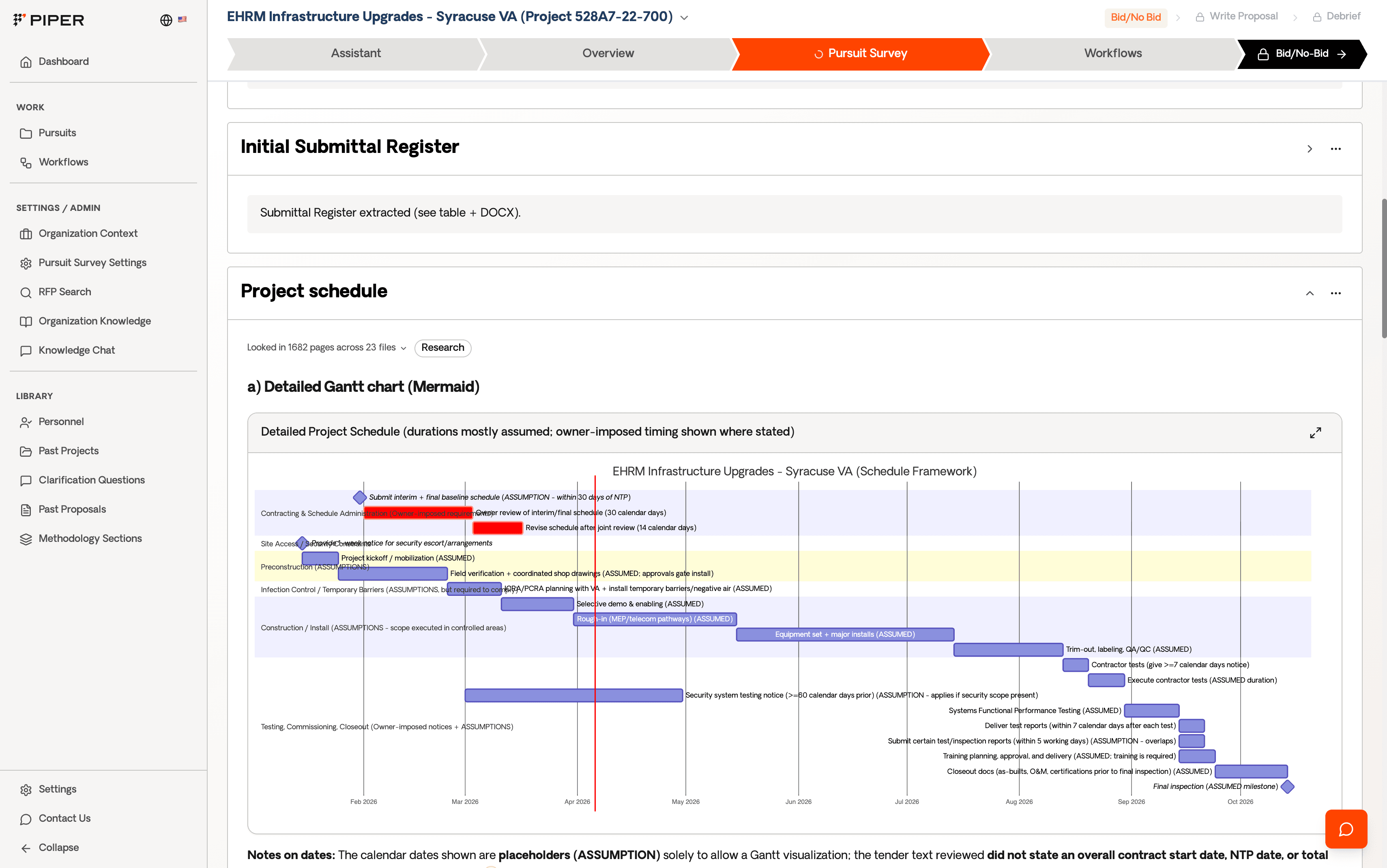Click the Selective demo & enabling bar
Image resolution: width=1387 pixels, height=868 pixels.
pyautogui.click(x=537, y=604)
